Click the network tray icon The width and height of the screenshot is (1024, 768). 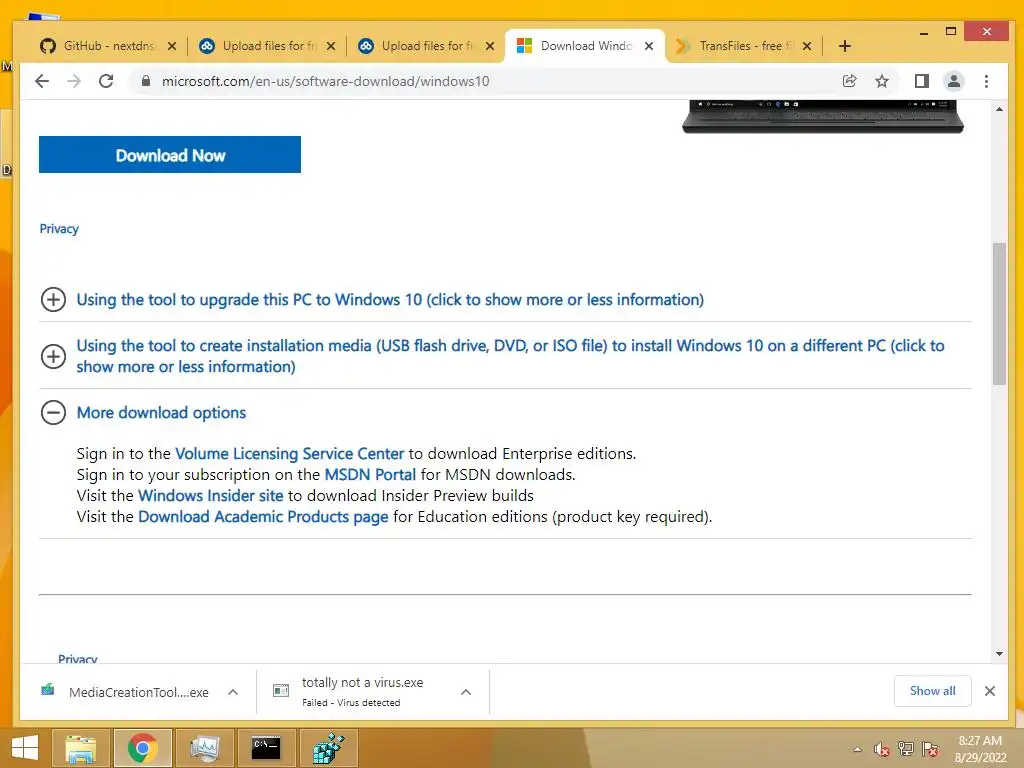[x=906, y=749]
